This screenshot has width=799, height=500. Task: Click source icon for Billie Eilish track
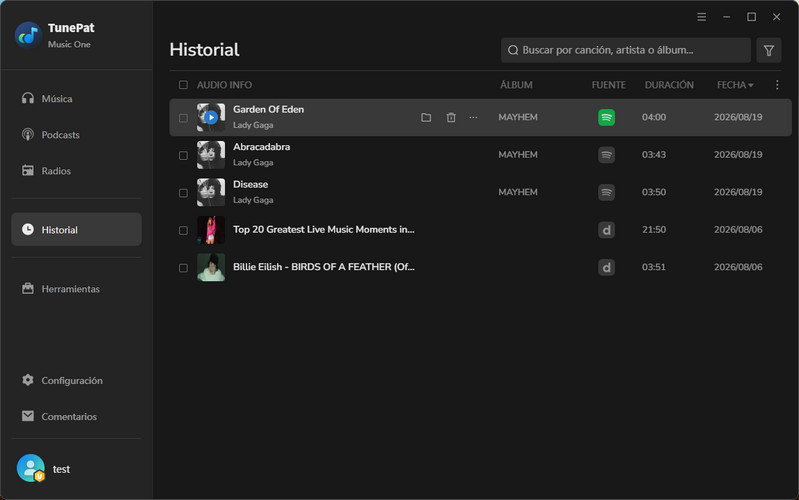(606, 267)
